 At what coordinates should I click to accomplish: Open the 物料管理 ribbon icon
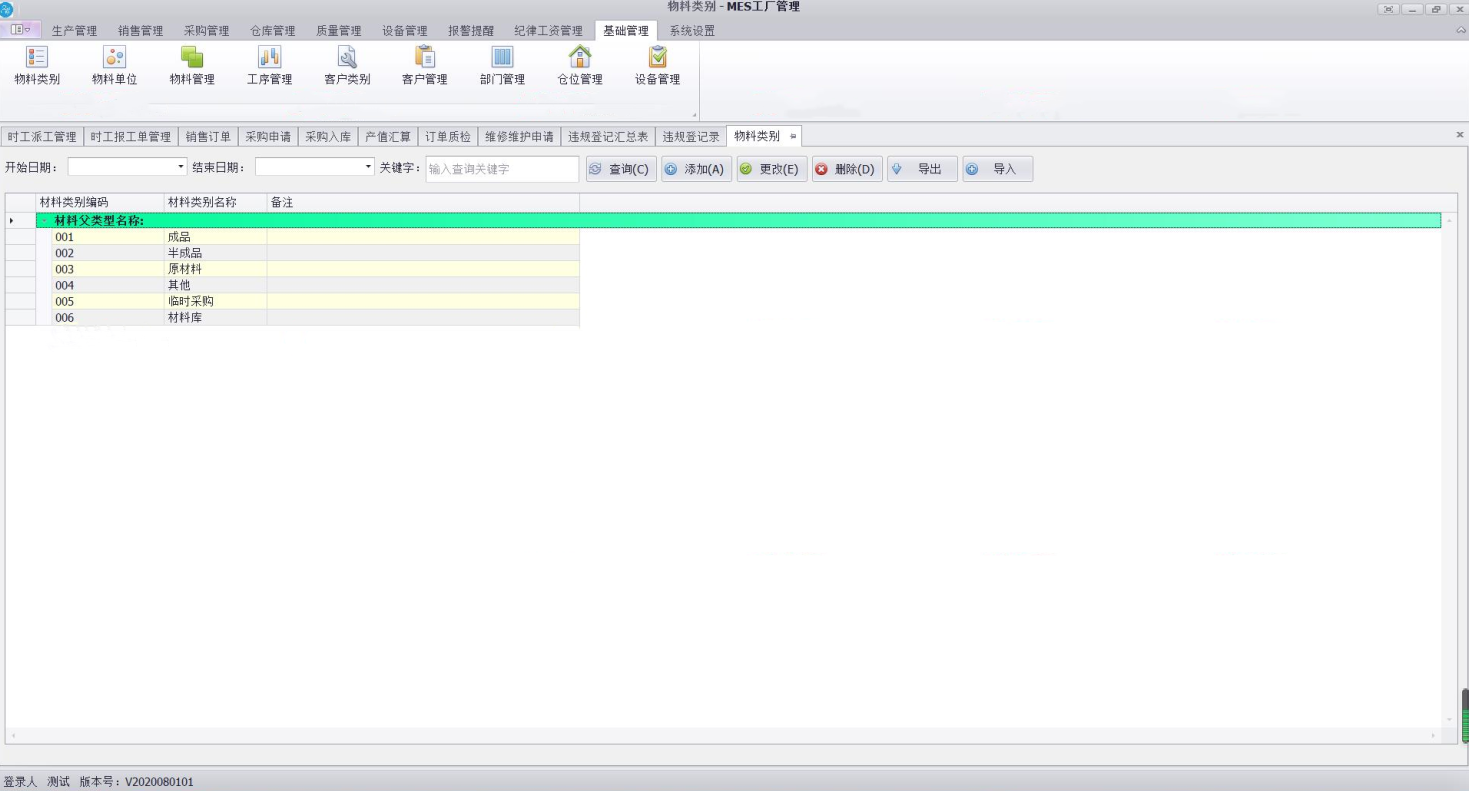[192, 66]
